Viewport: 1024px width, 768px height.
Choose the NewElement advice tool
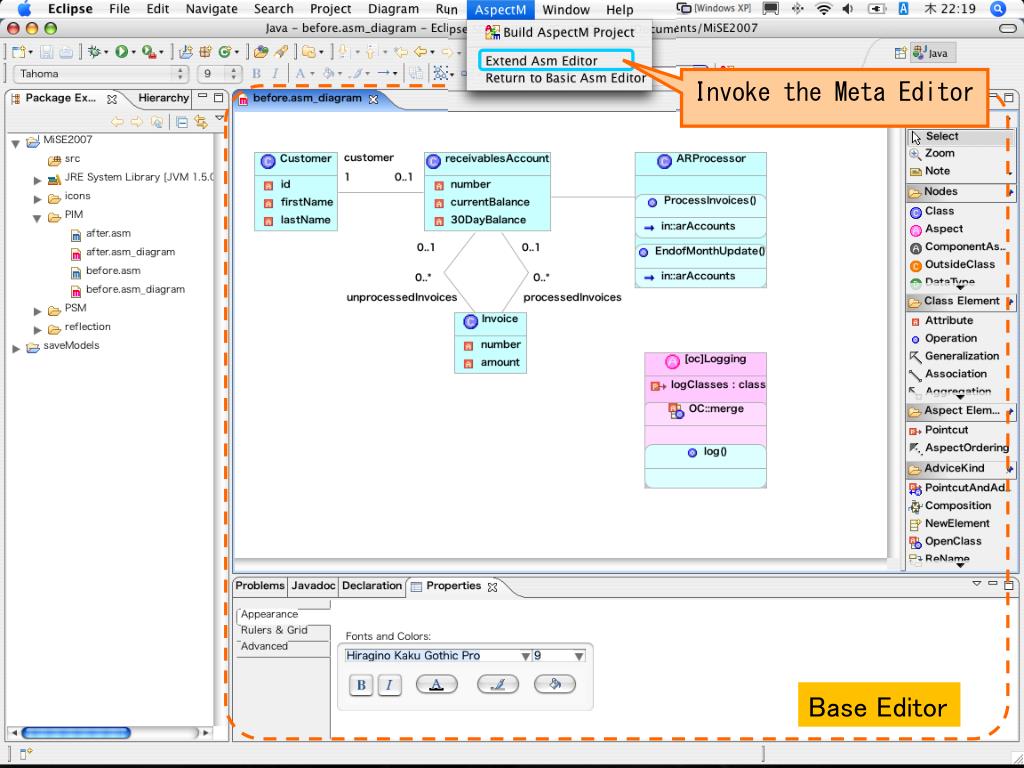pos(950,524)
